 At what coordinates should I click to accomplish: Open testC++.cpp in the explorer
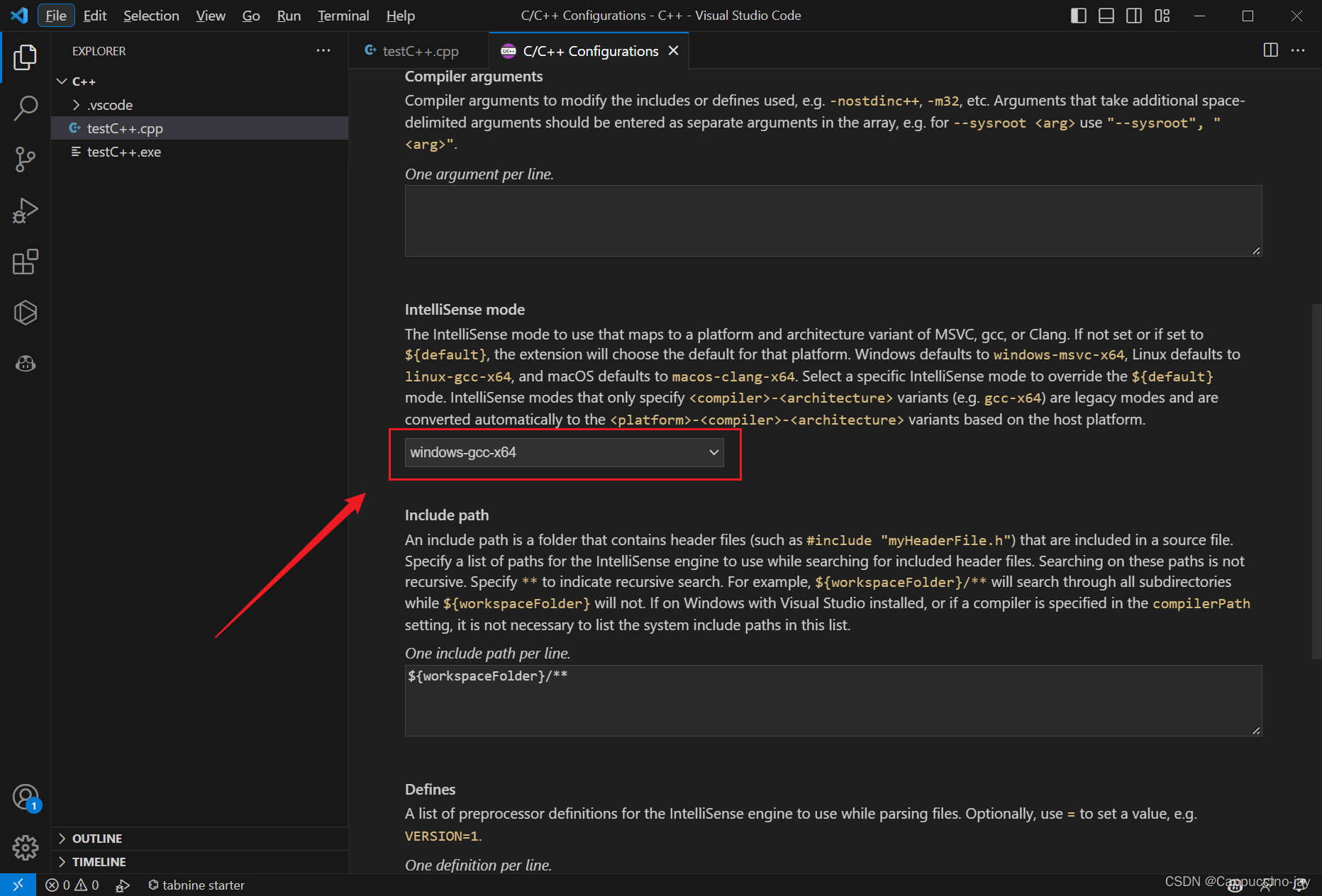(200, 128)
